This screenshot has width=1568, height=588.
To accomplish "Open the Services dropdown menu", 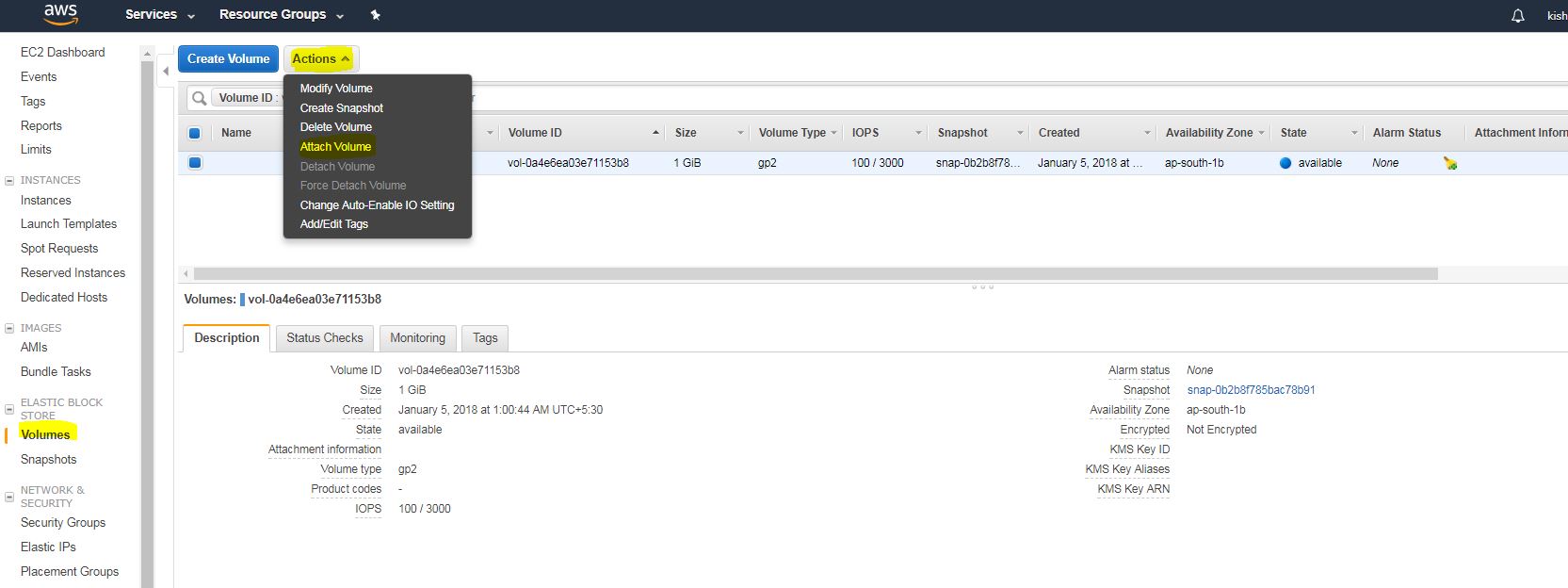I will (x=159, y=15).
